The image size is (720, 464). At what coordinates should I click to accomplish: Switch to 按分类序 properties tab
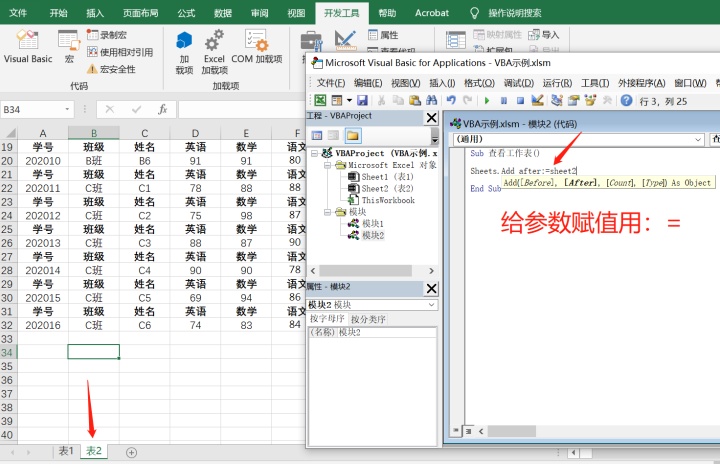pyautogui.click(x=368, y=319)
